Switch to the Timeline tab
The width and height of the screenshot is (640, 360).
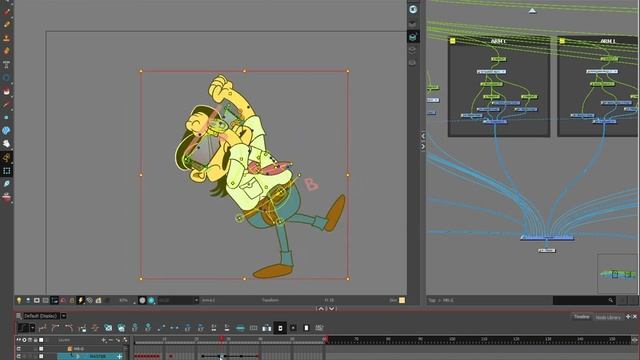[582, 317]
